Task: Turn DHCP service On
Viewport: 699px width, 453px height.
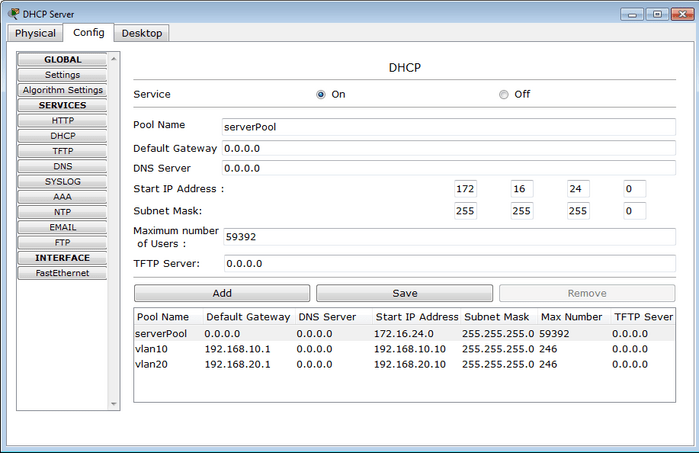Action: click(x=321, y=94)
